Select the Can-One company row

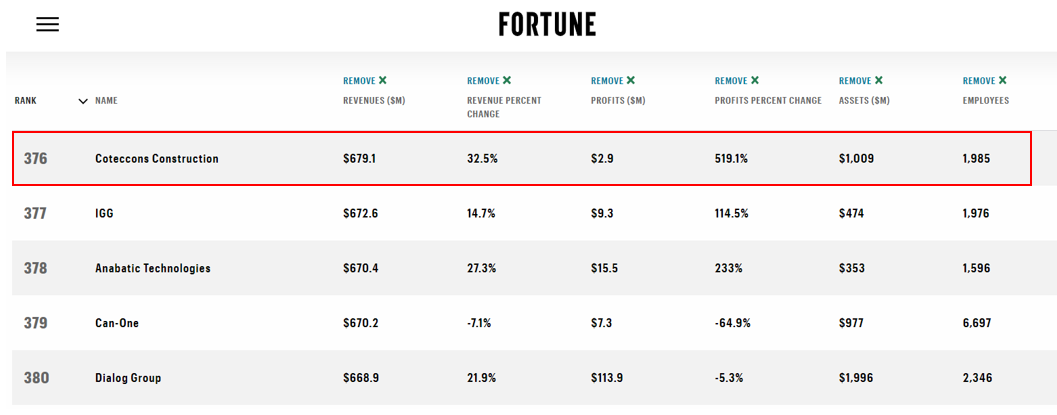click(118, 323)
